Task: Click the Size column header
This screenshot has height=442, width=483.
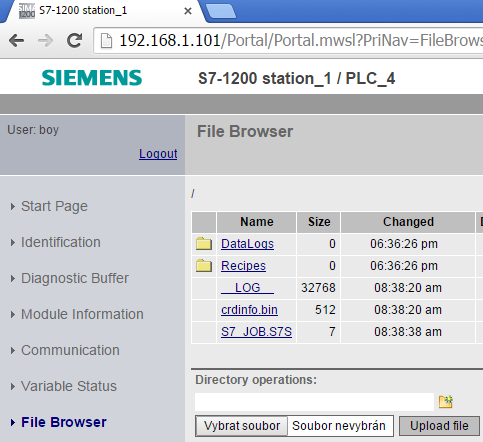Action: [x=319, y=222]
